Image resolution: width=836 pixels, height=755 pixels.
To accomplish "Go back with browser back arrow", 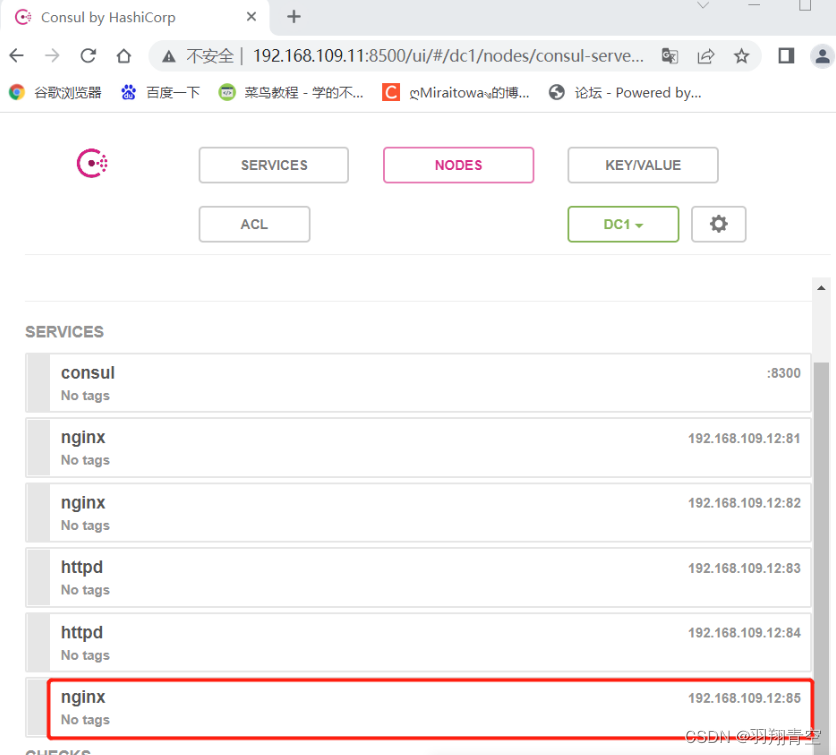I will pyautogui.click(x=17, y=55).
